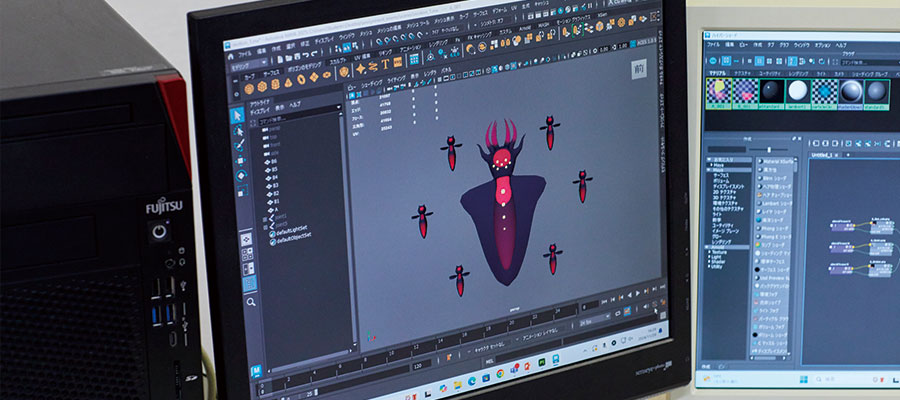
Task: Click the Maya logo icon at bottom-left
Action: click(x=257, y=371)
